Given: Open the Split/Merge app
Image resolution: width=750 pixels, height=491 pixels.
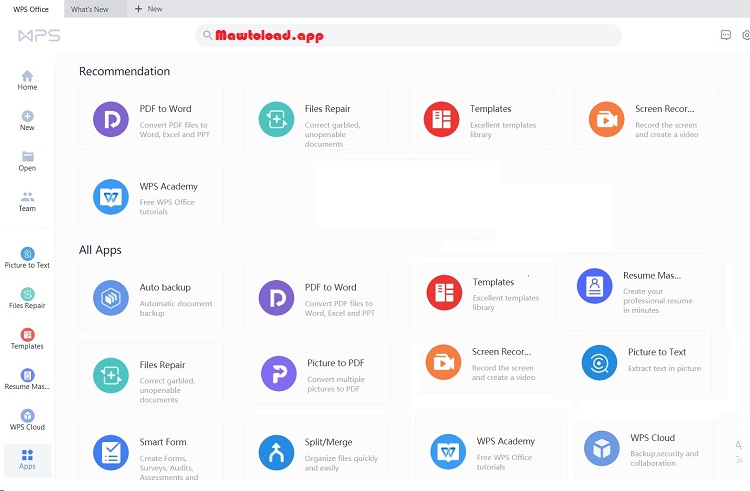Looking at the screenshot, I should 316,451.
